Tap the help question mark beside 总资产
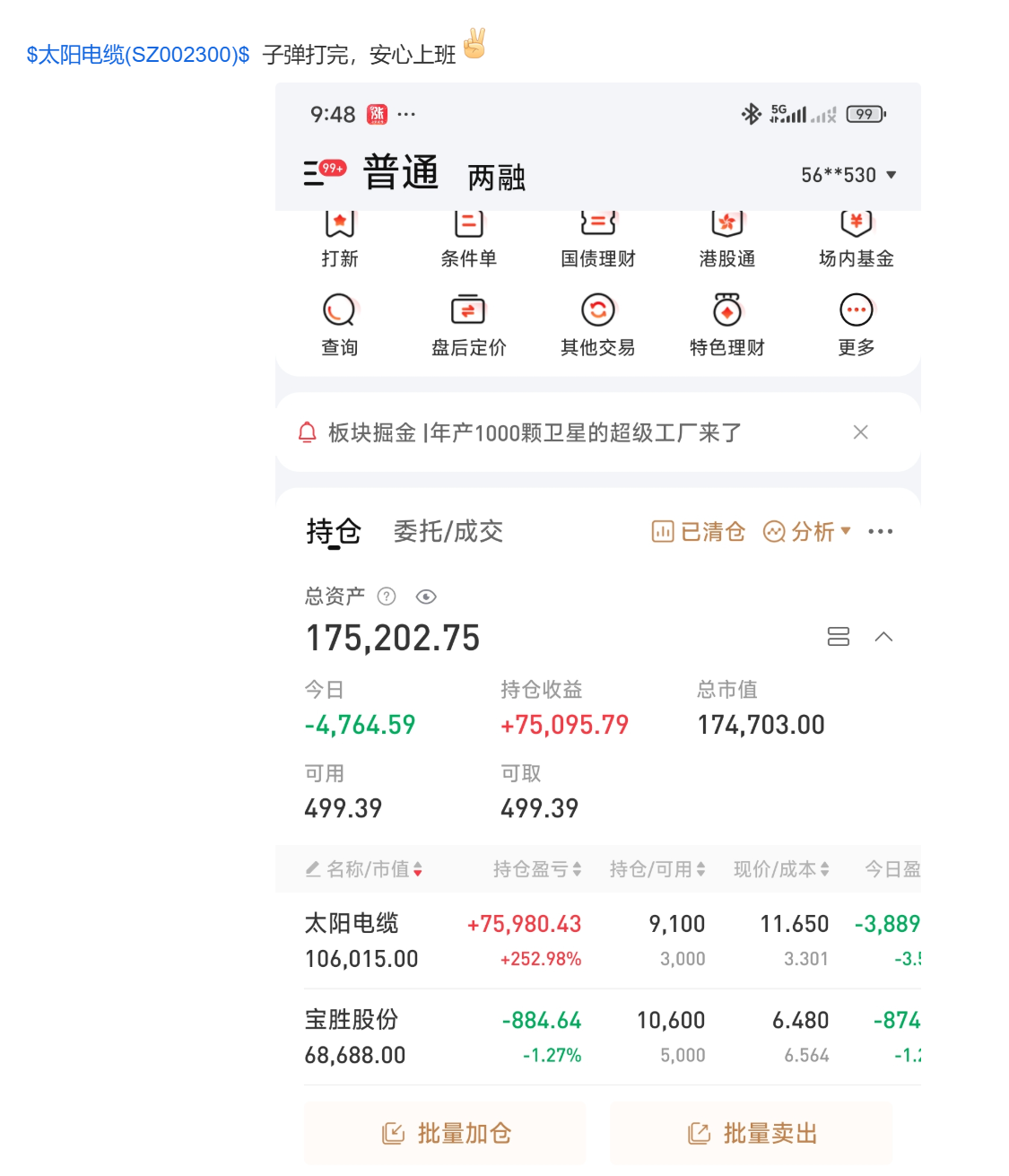This screenshot has height=1176, width=1009. coord(387,597)
